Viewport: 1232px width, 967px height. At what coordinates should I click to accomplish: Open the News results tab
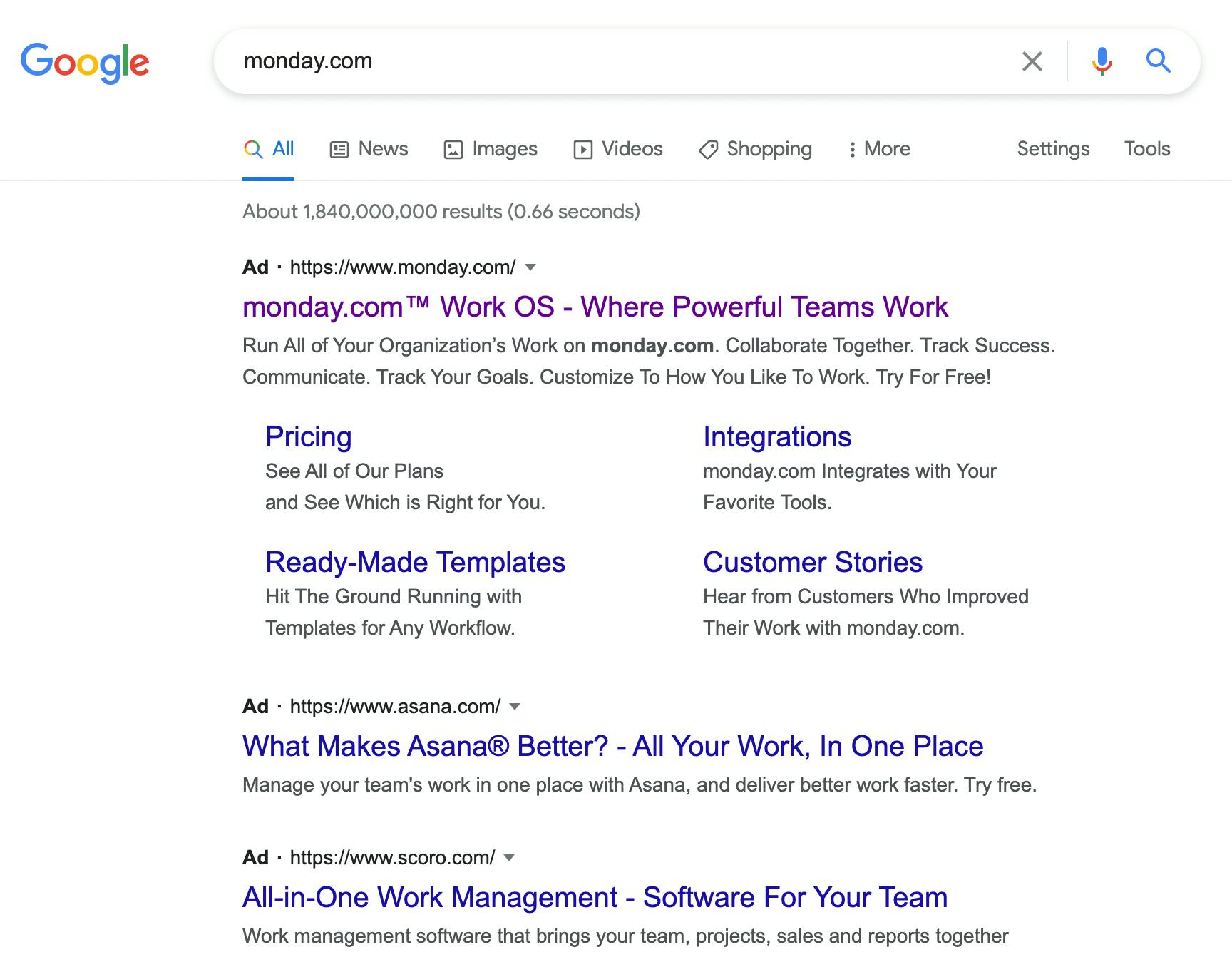[369, 149]
